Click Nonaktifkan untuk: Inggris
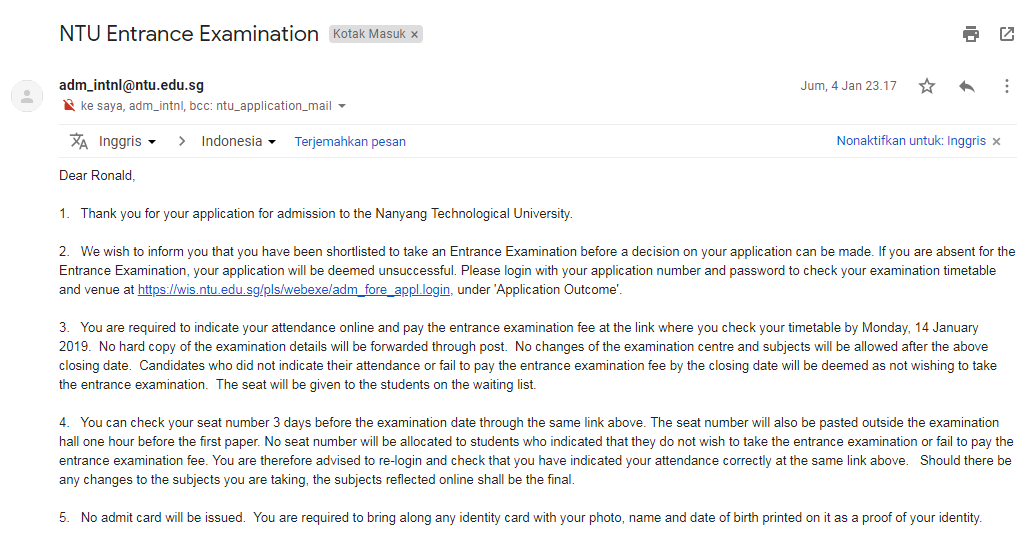The image size is (1035, 545). coord(911,141)
